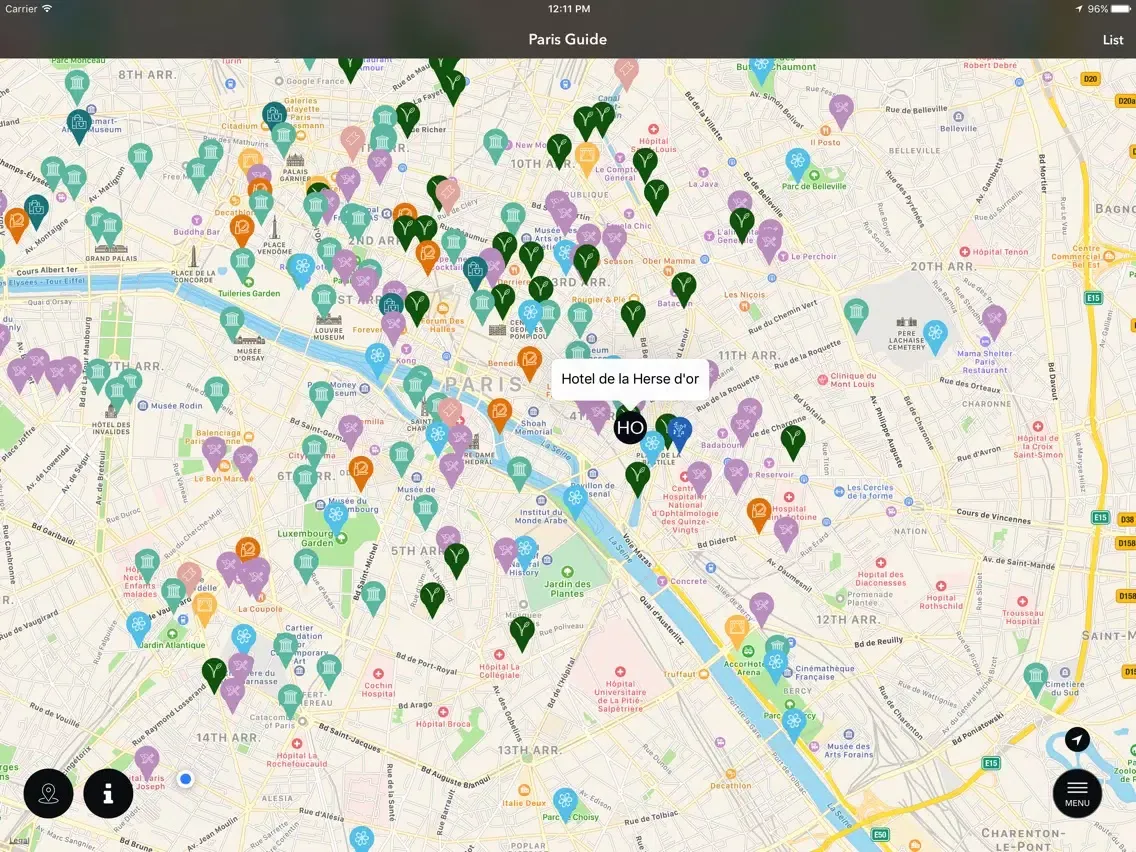Select blue flower pin at Luxembourg Garden
1136x852 pixels.
[x=335, y=517]
